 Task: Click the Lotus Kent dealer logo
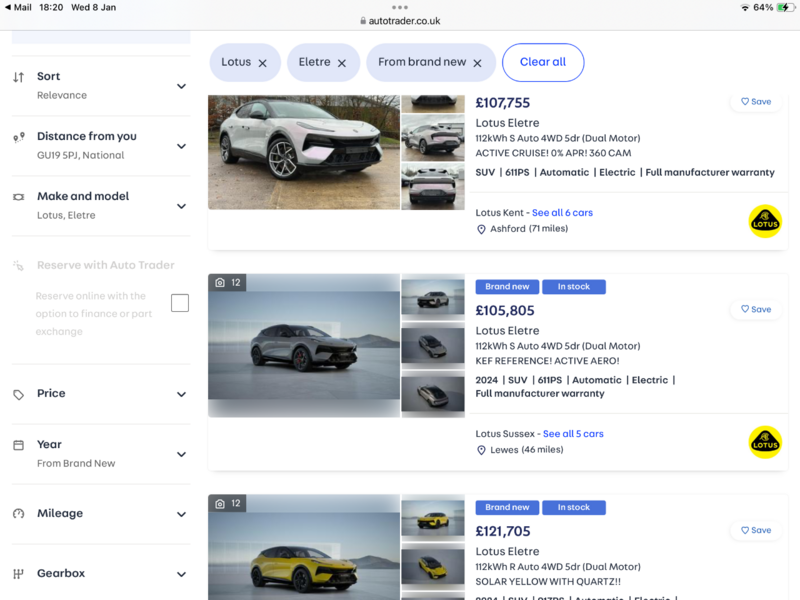(x=765, y=221)
